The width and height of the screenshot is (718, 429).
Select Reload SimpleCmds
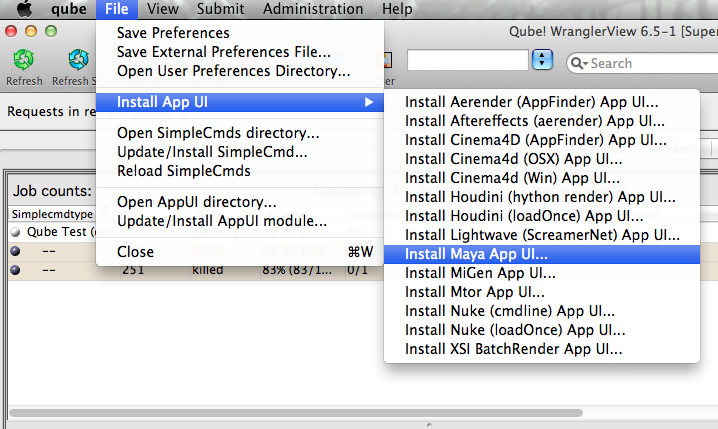183,171
